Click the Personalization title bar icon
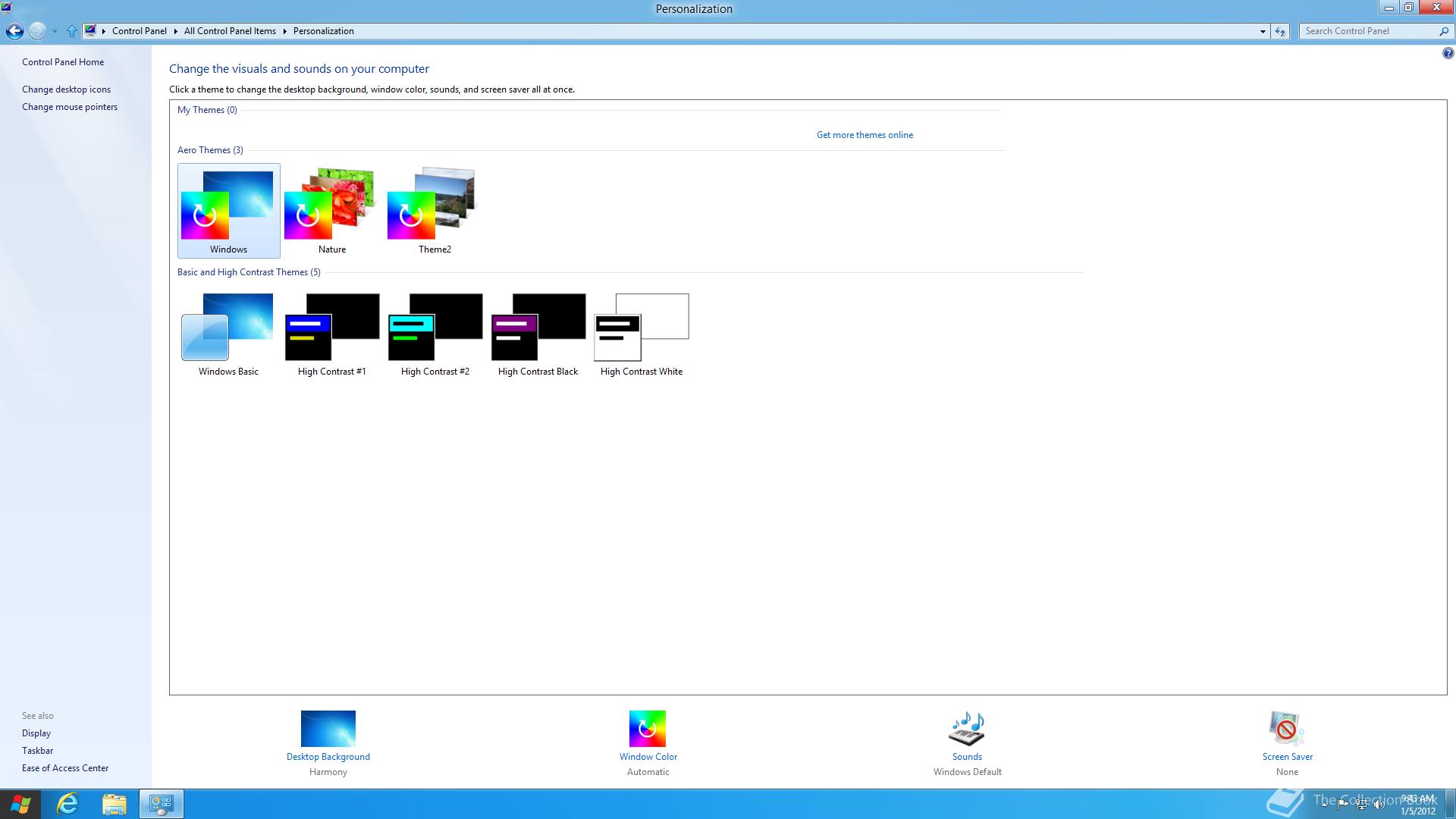Viewport: 1456px width, 819px height. coord(6,8)
